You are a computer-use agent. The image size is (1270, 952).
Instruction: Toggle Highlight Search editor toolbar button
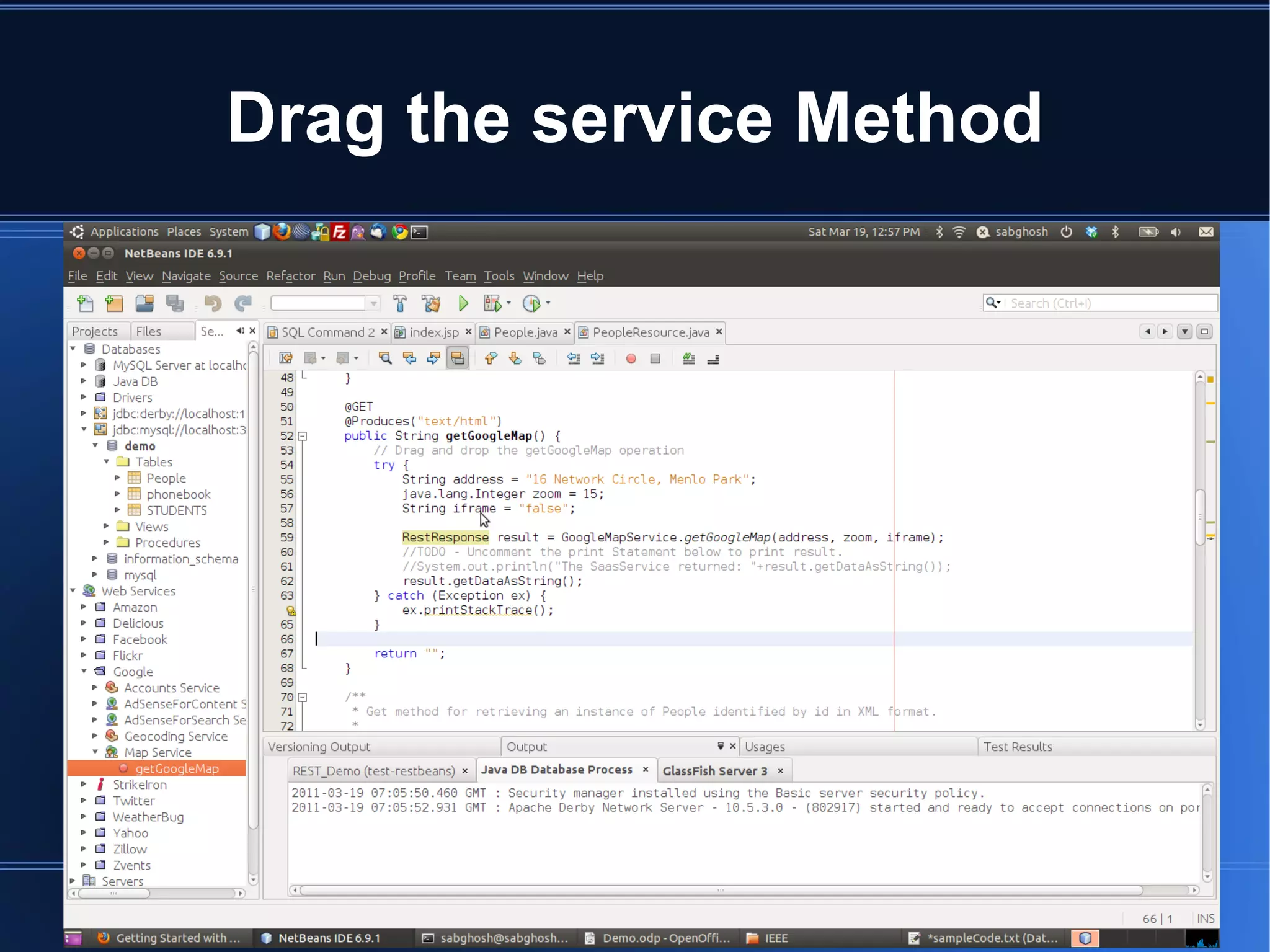(x=458, y=358)
